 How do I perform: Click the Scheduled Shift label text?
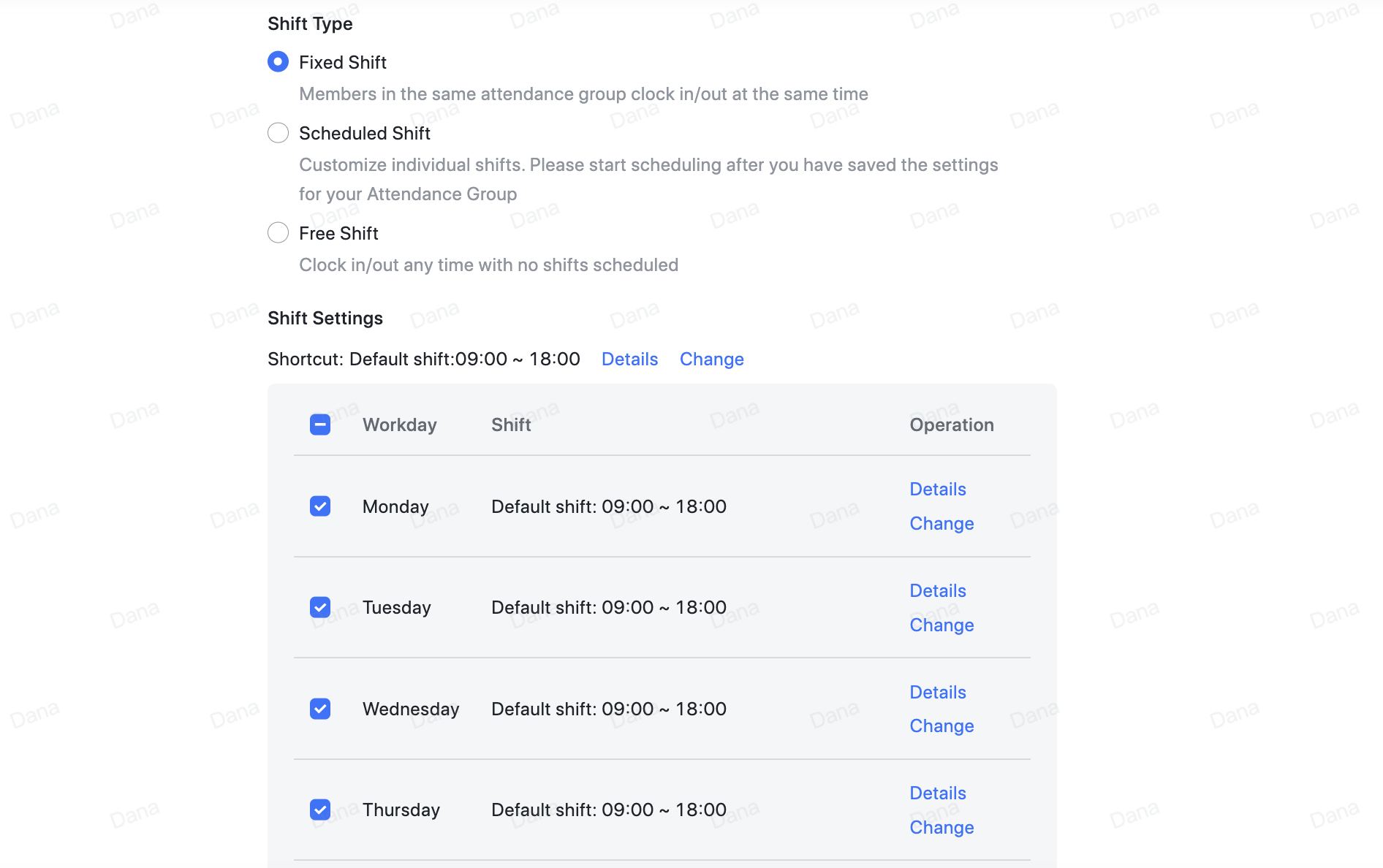tap(364, 133)
